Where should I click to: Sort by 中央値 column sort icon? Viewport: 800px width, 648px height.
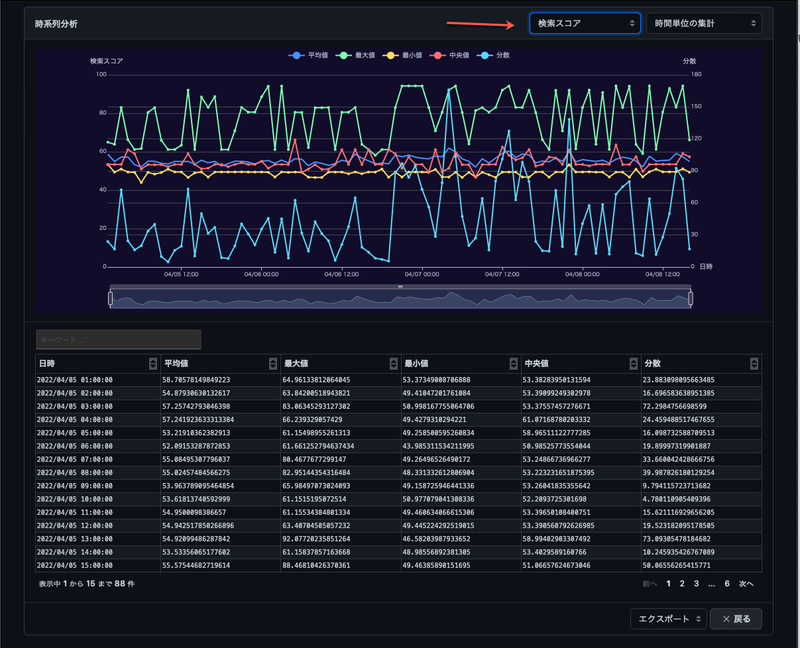click(633, 364)
